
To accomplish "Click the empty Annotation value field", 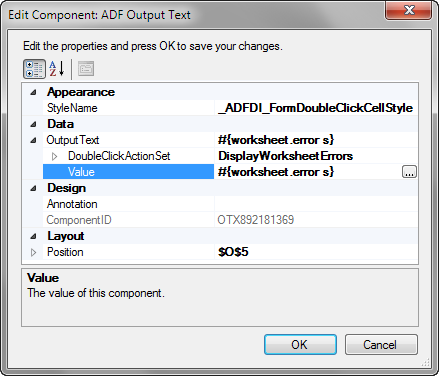I will point(316,204).
